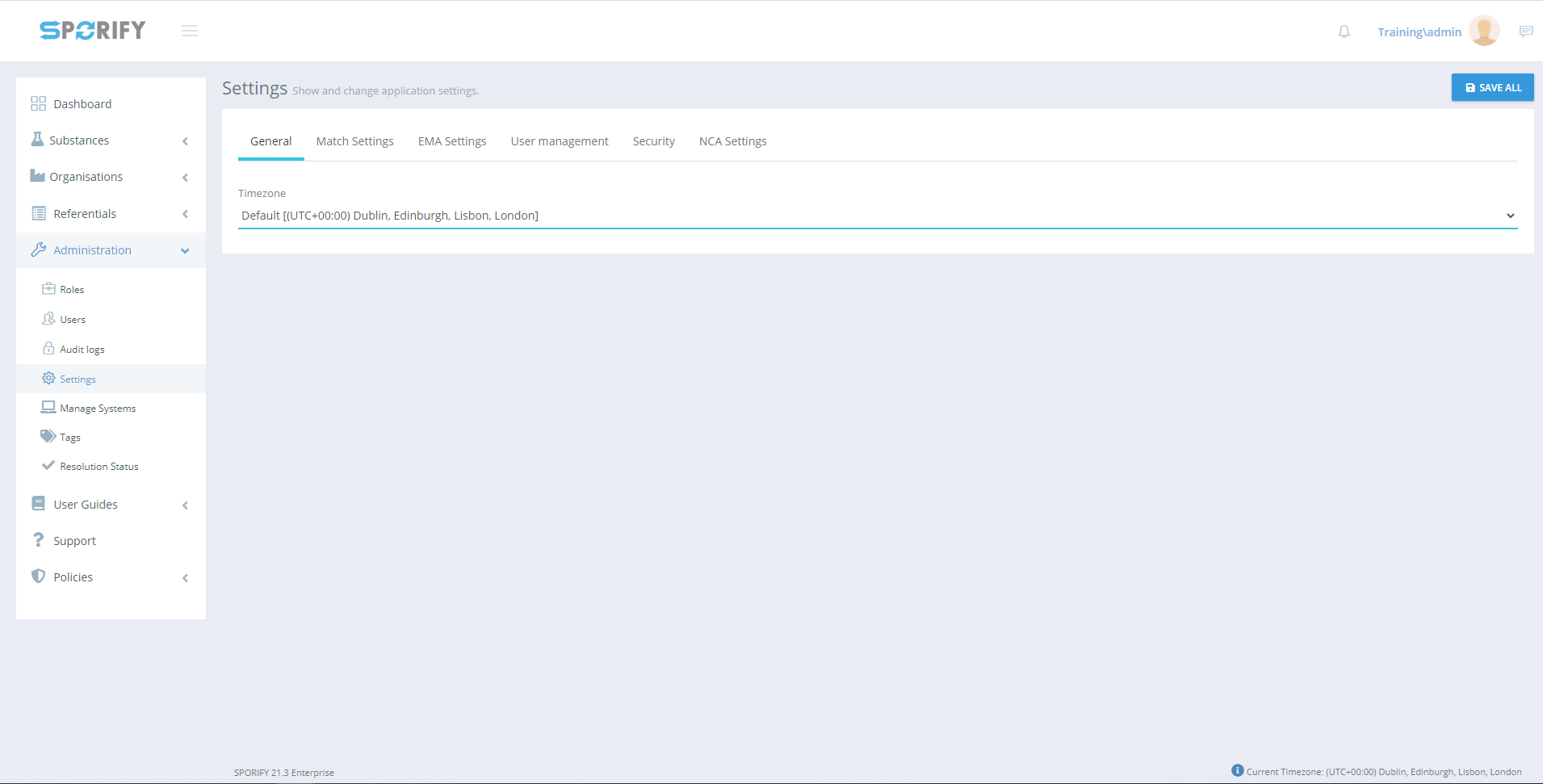Open the Timezone dropdown
This screenshot has height=784, width=1543.
click(x=877, y=216)
